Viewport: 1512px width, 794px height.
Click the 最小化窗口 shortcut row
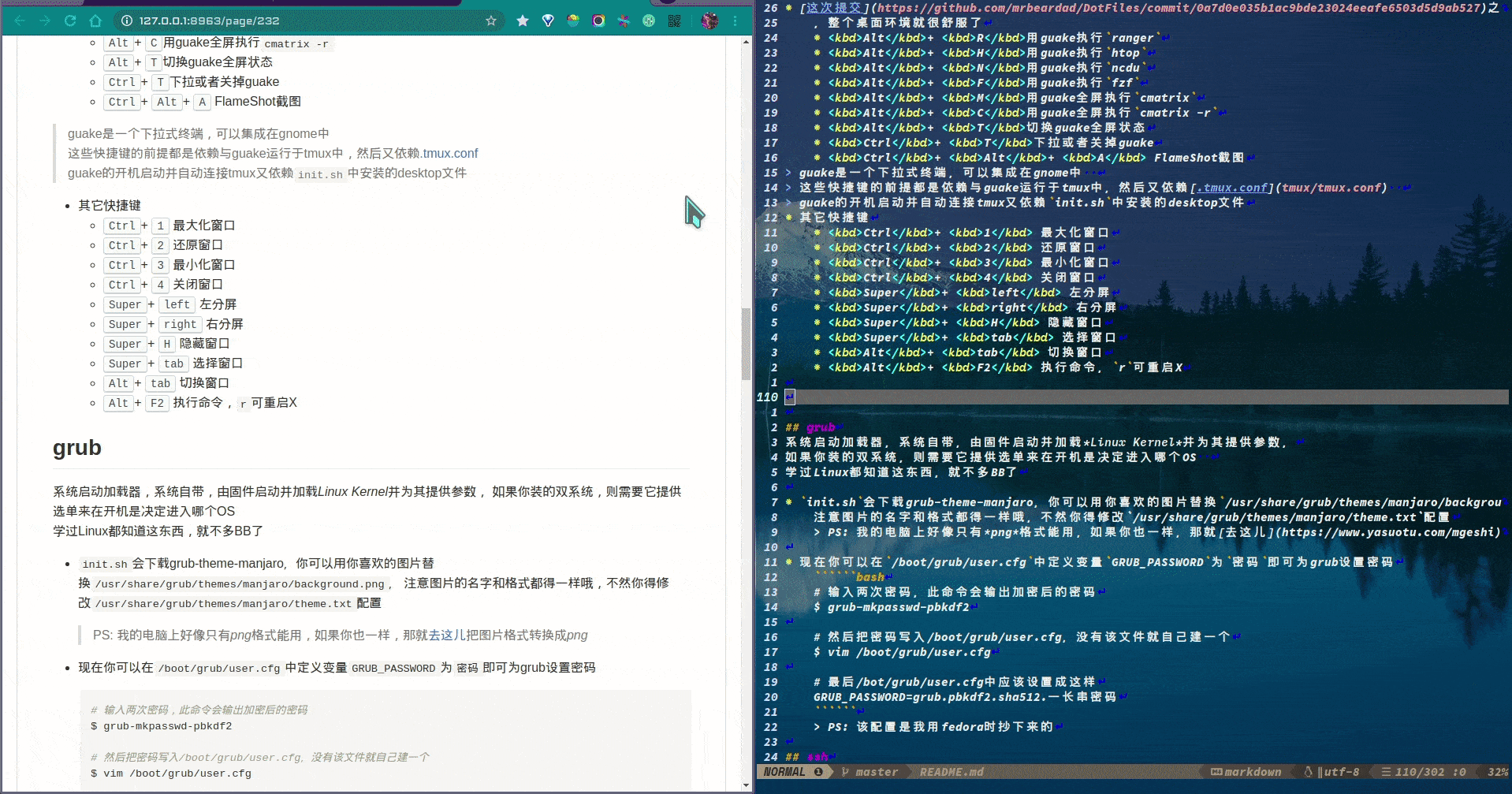tap(169, 265)
